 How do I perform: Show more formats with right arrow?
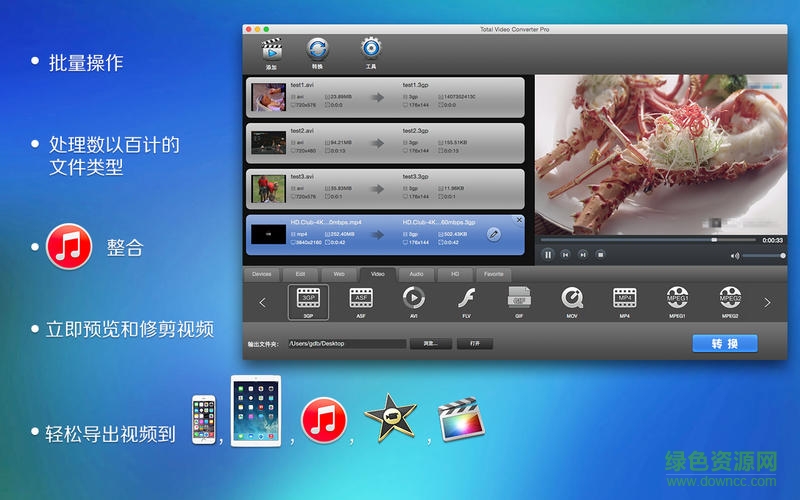(x=767, y=303)
